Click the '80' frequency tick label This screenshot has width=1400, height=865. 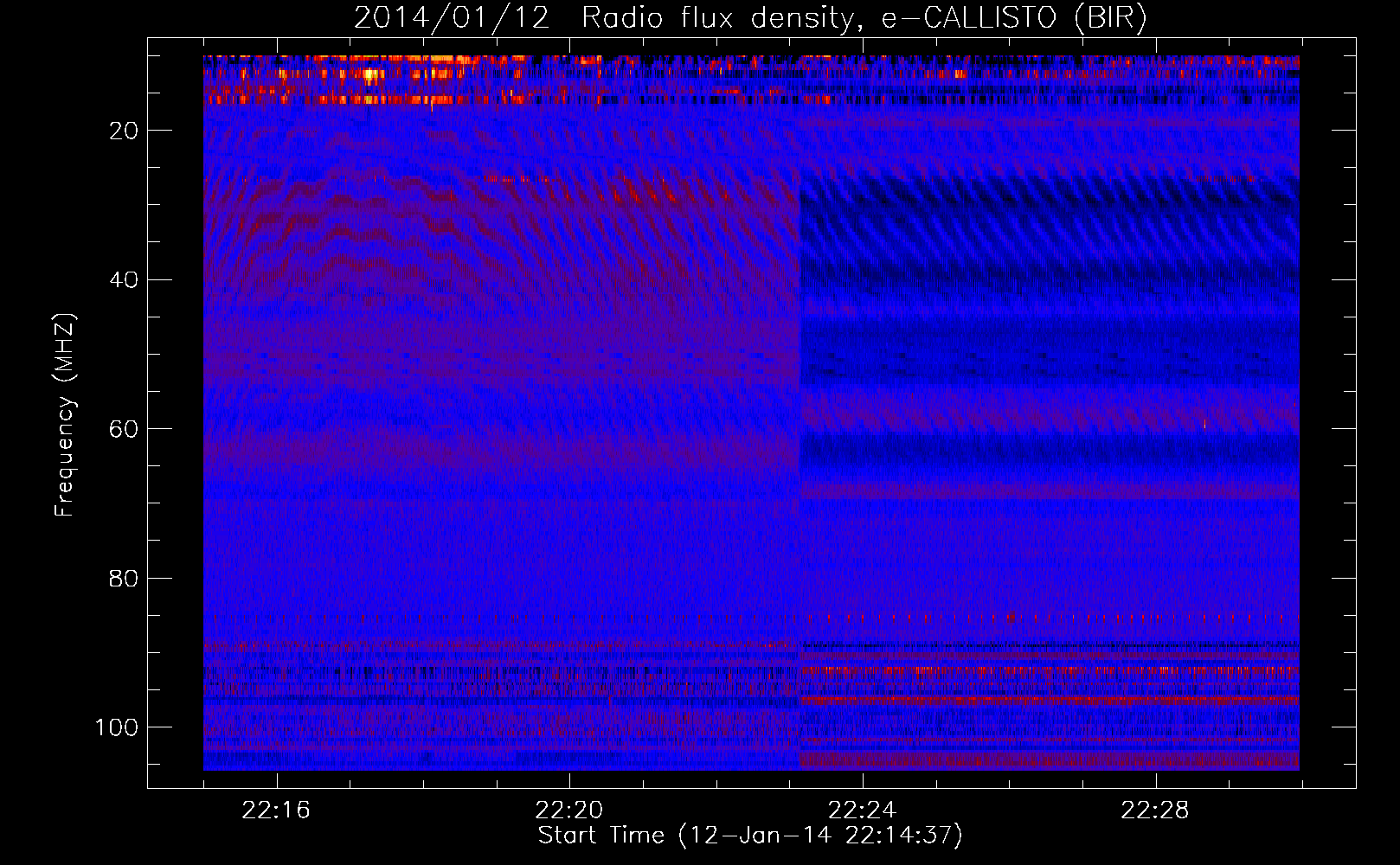click(125, 579)
